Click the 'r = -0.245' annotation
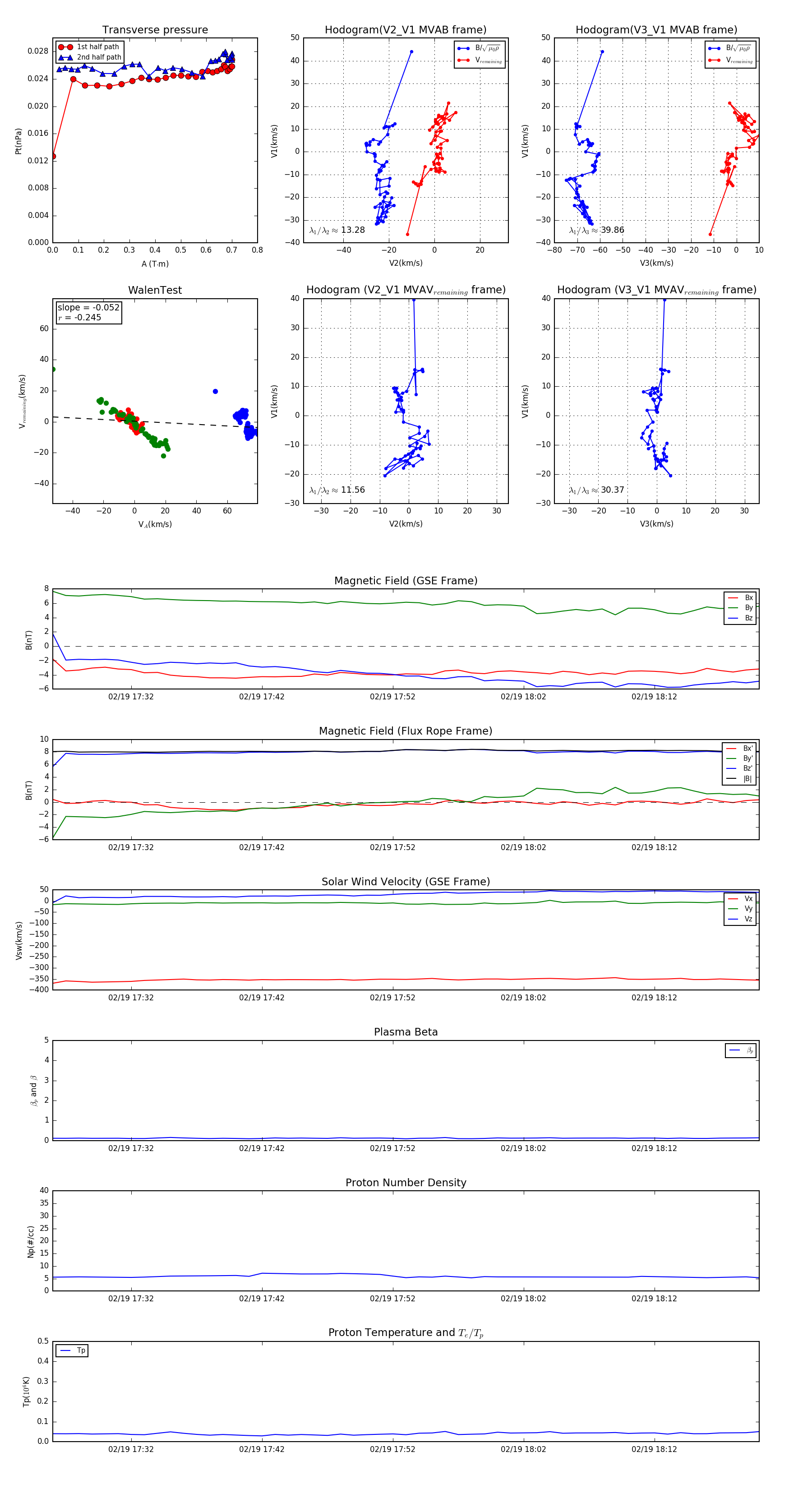The width and height of the screenshot is (812, 1489). [x=79, y=317]
